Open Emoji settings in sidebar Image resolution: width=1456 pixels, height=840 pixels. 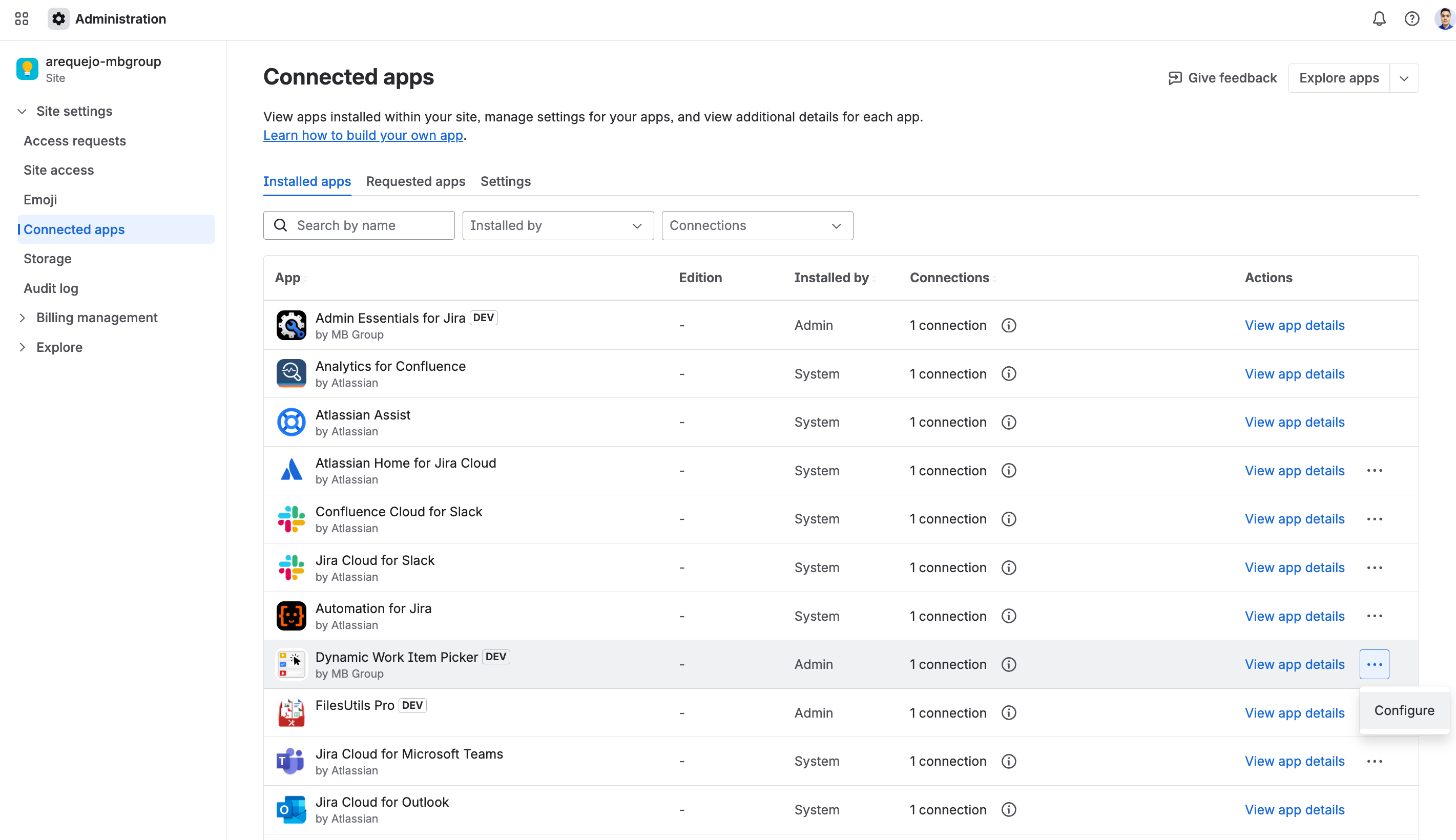[x=40, y=200]
